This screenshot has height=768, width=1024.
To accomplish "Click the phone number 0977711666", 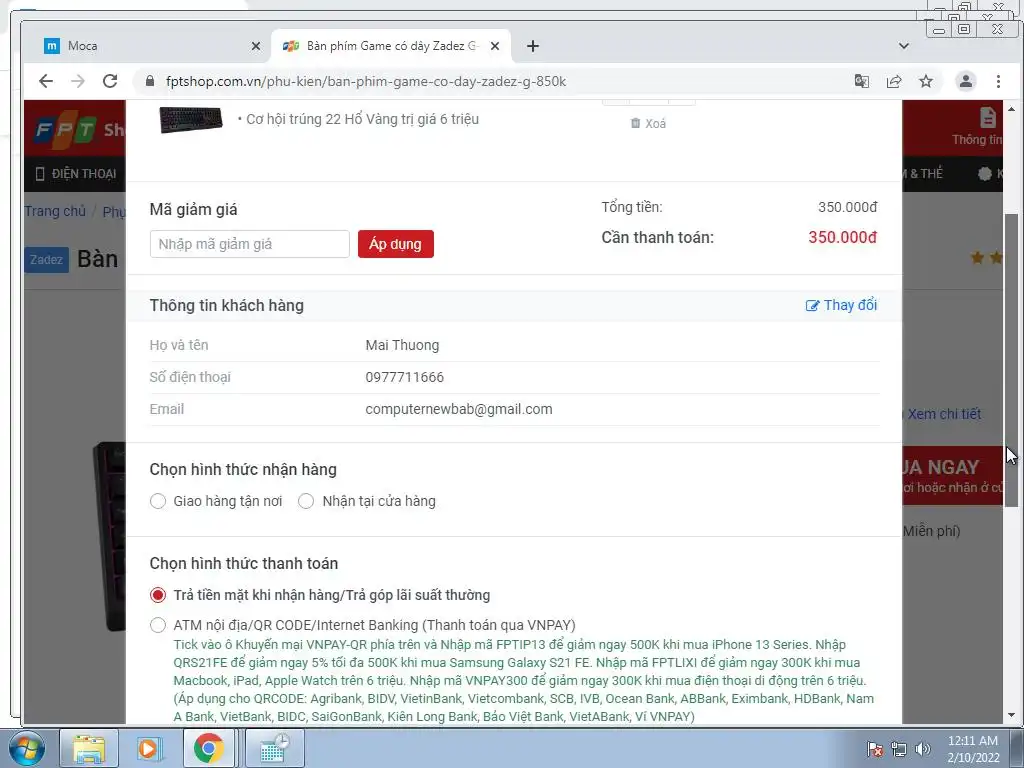I will pyautogui.click(x=404, y=377).
